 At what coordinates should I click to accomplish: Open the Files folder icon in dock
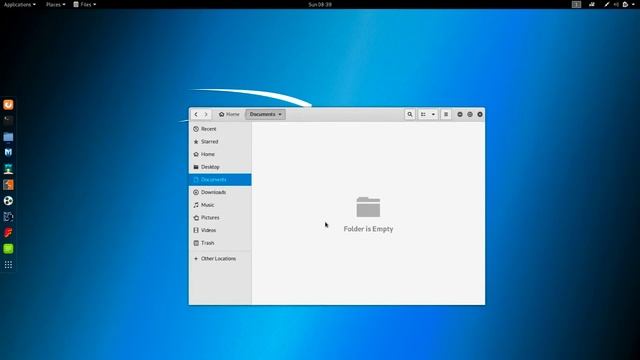coord(8,137)
